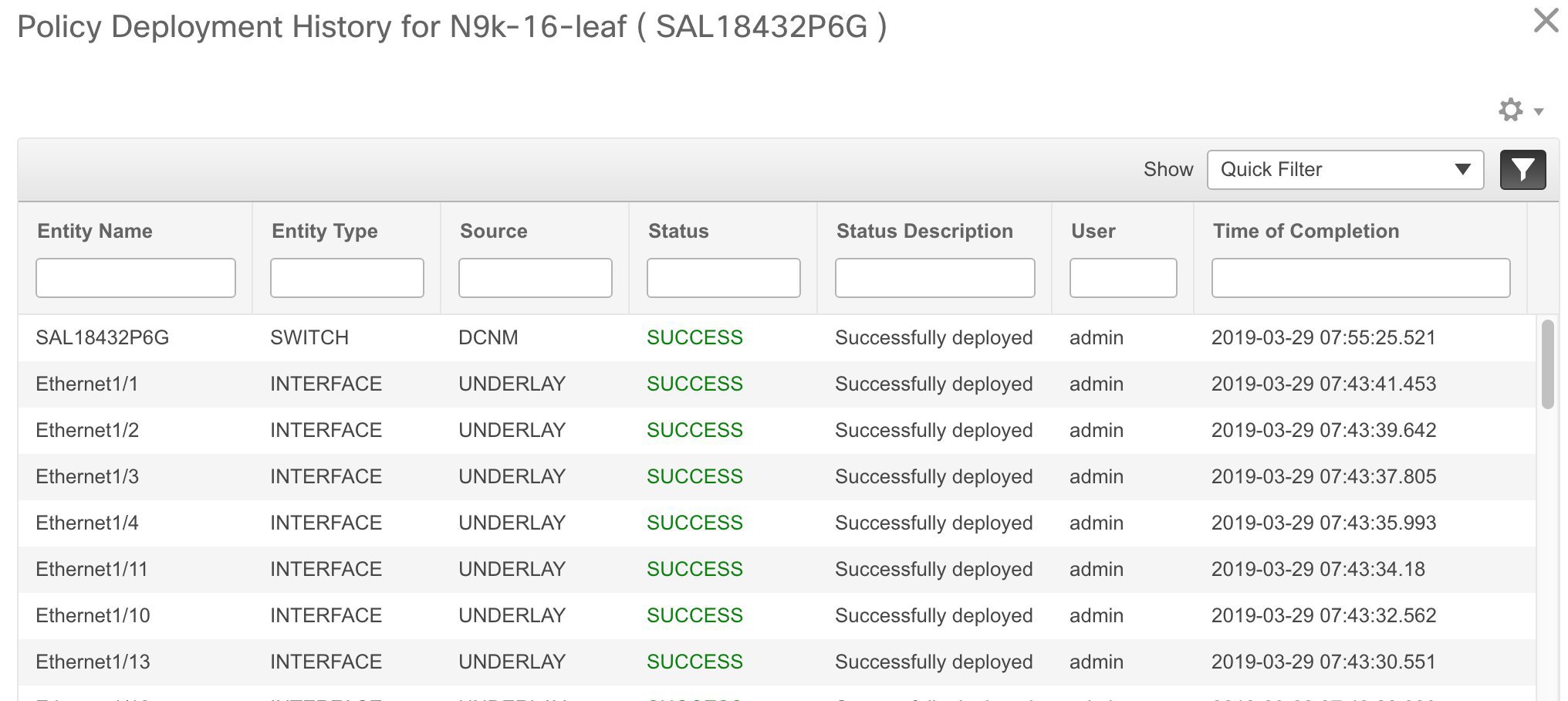Click the Status filter input box
Viewport: 1568px width, 701px height.
724,278
